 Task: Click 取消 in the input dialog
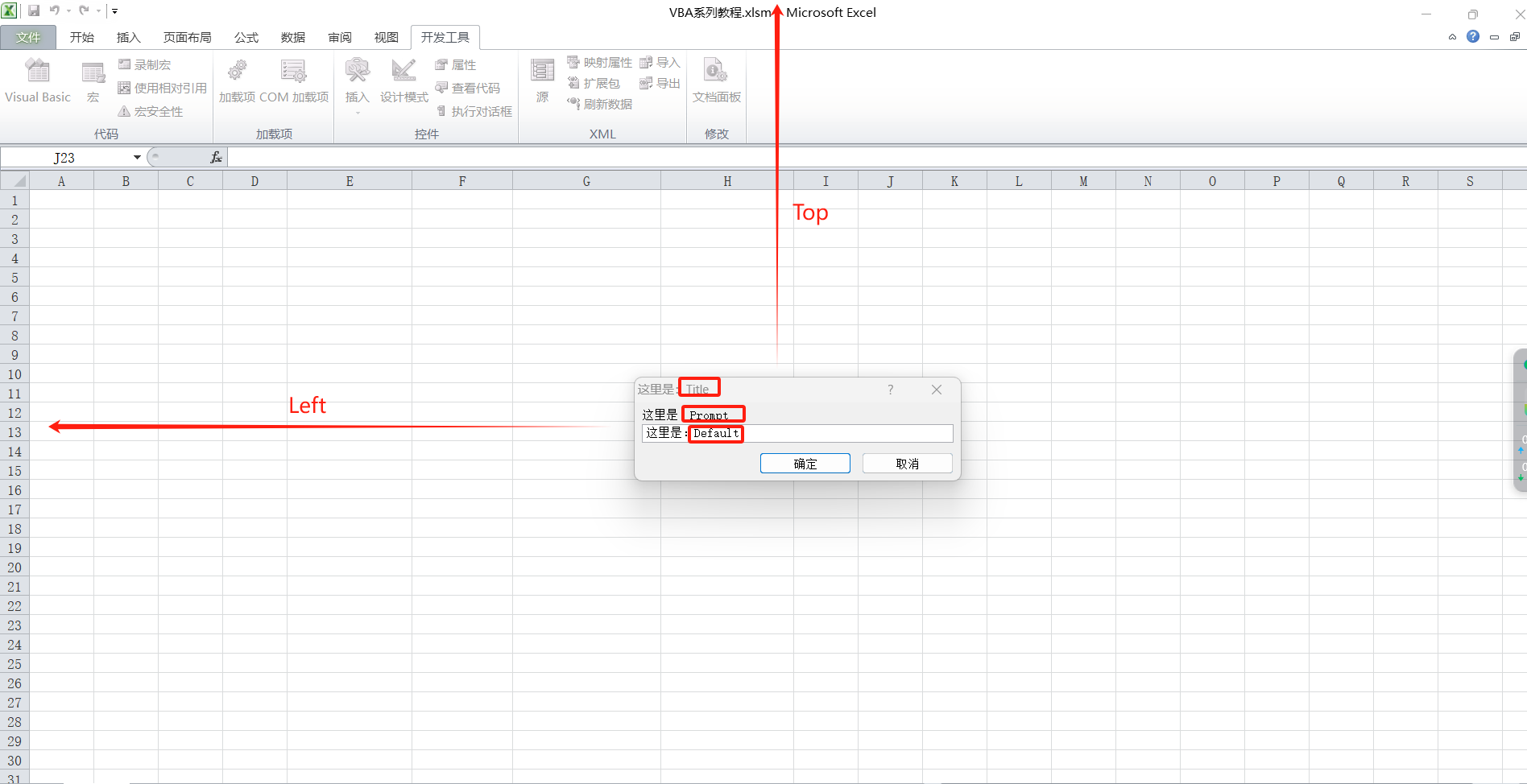(x=908, y=464)
